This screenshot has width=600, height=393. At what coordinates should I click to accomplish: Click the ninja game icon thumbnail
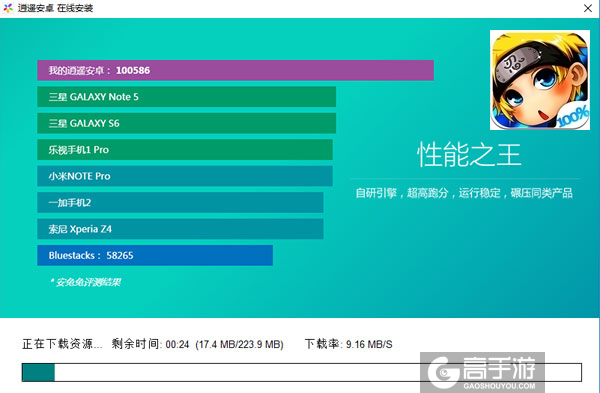[x=540, y=80]
